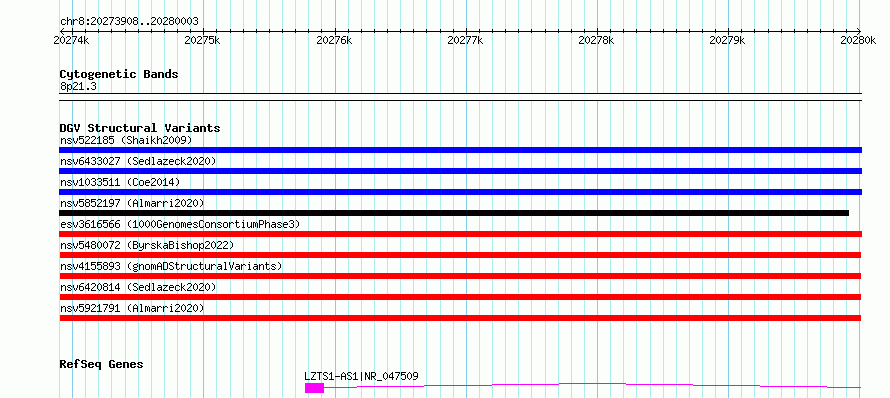Click the 20276k ruler tick label
This screenshot has height=398, width=890.
click(x=334, y=40)
